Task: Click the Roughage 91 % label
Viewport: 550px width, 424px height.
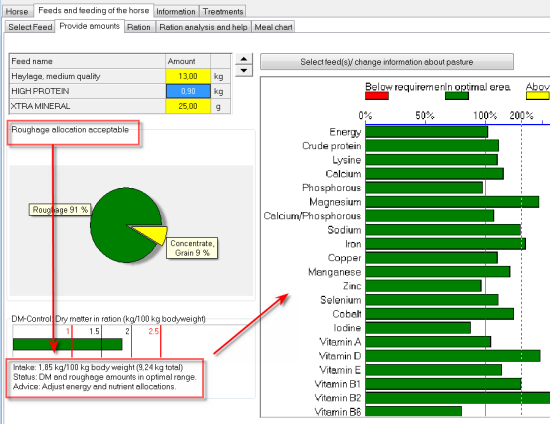Action: [60, 210]
